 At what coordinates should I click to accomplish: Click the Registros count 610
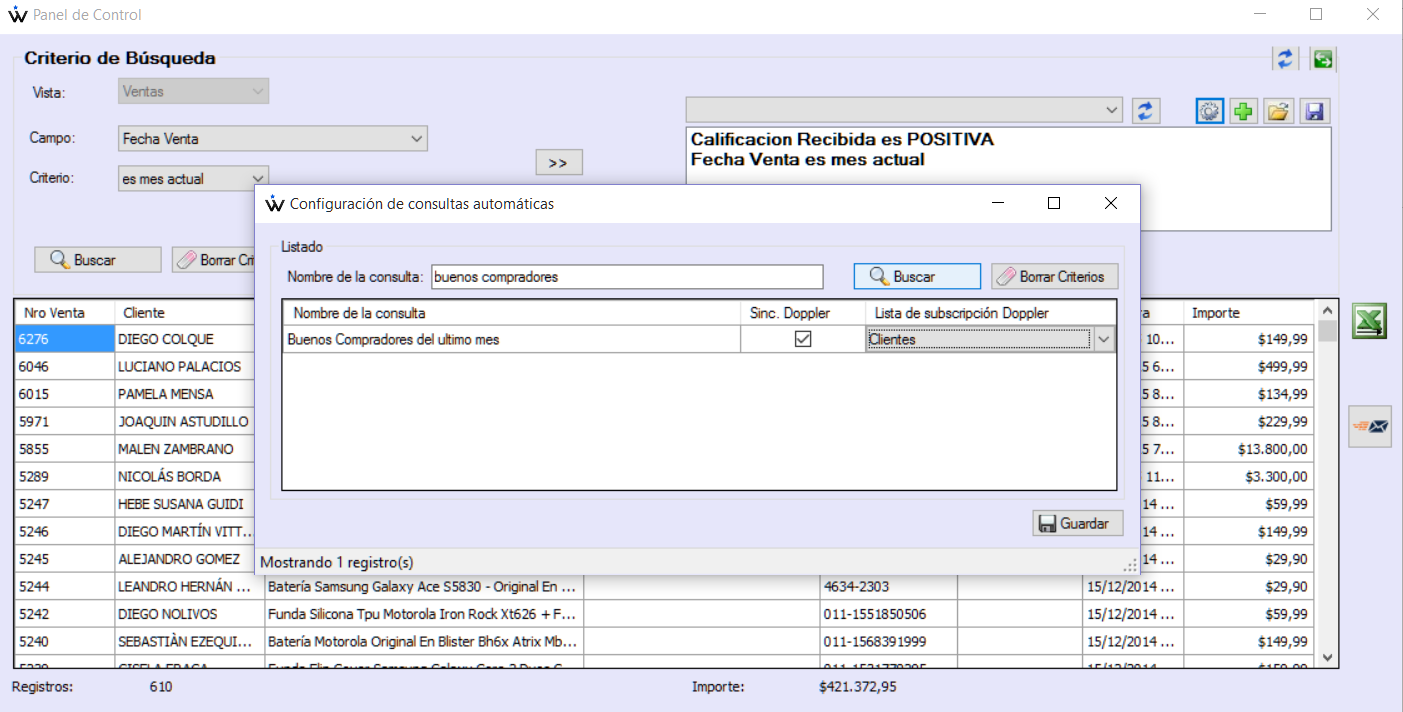(x=160, y=687)
